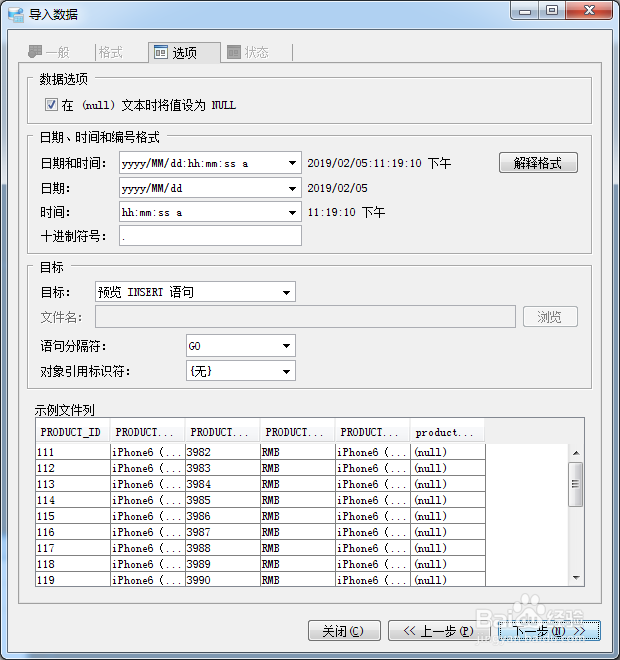Select cell 117 in the sample table
The width and height of the screenshot is (620, 660).
pos(73,548)
